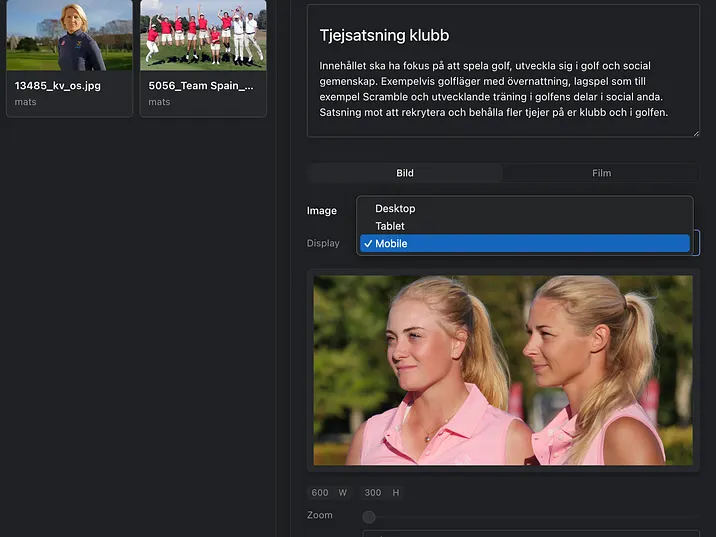Click the height field showing 300
The width and height of the screenshot is (716, 537).
[x=374, y=493]
